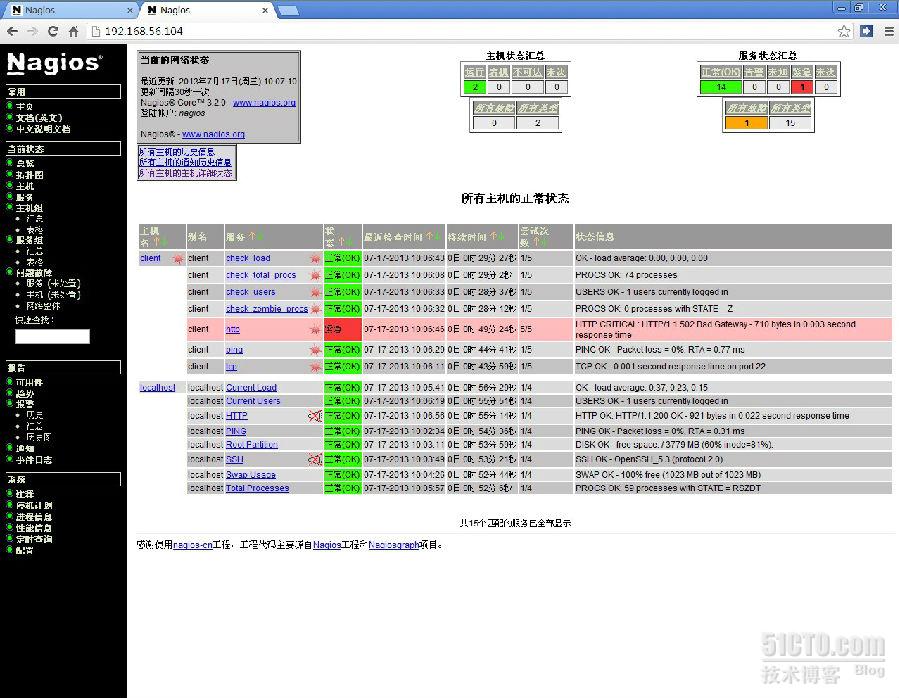Open the Swap Usage service link

[251, 475]
